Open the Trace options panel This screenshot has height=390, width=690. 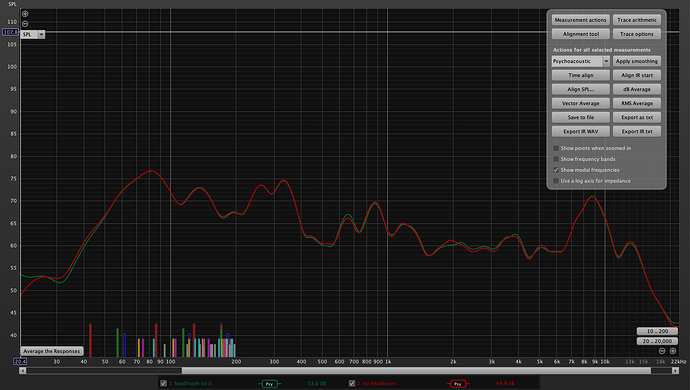(x=637, y=34)
